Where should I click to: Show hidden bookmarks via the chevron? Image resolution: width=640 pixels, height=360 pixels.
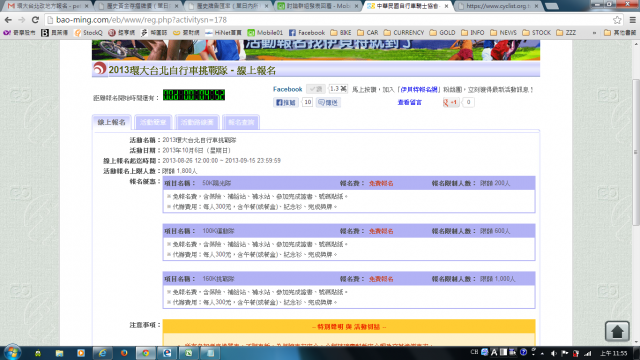(x=594, y=33)
